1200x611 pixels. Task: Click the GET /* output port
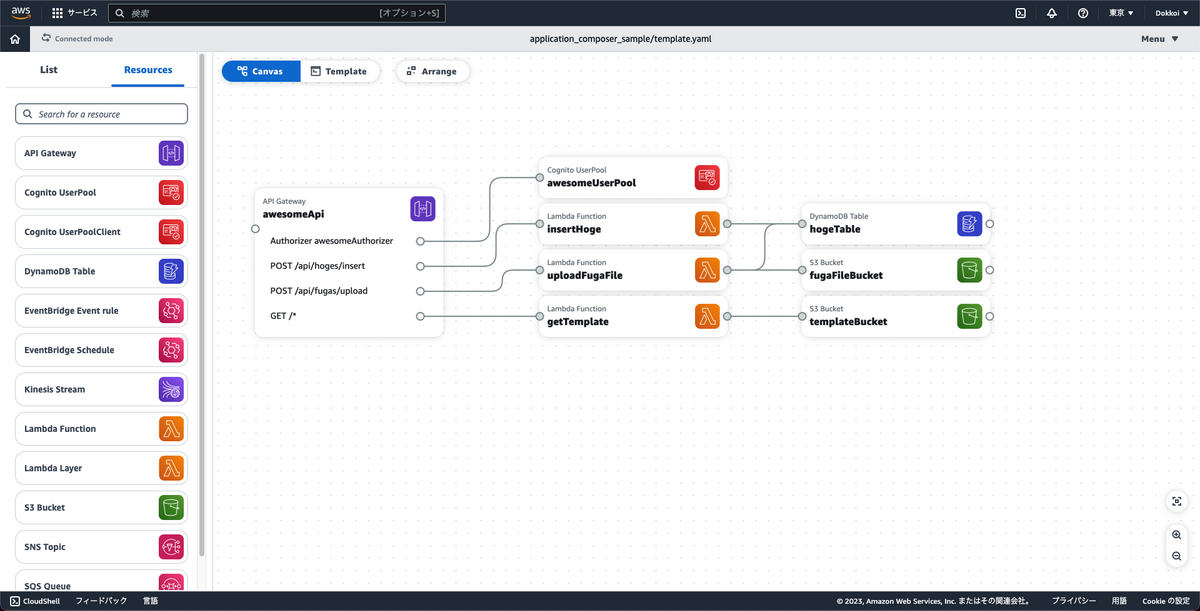420,316
